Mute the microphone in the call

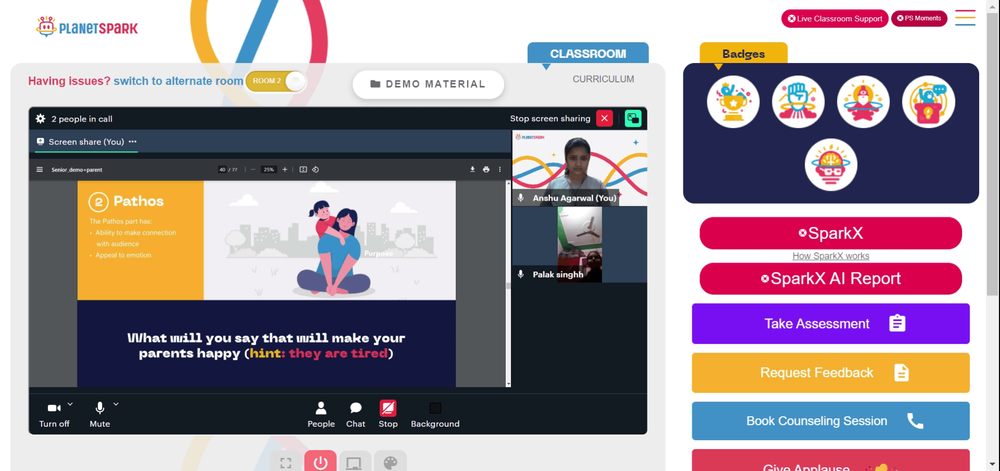99,414
